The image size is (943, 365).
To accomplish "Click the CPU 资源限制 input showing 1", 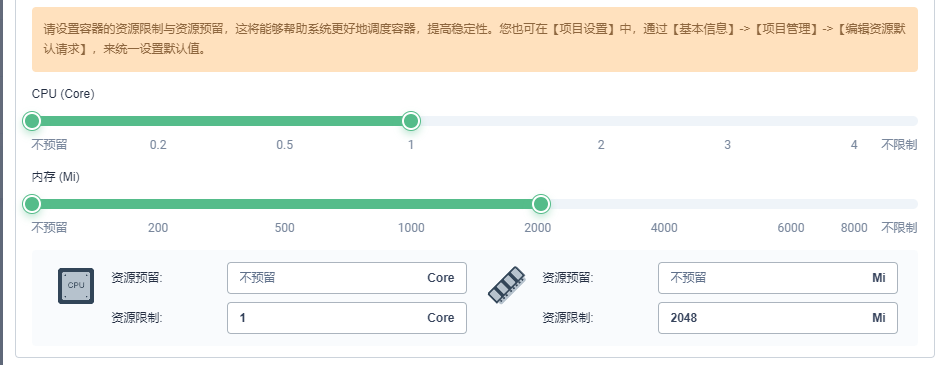I will pos(346,317).
